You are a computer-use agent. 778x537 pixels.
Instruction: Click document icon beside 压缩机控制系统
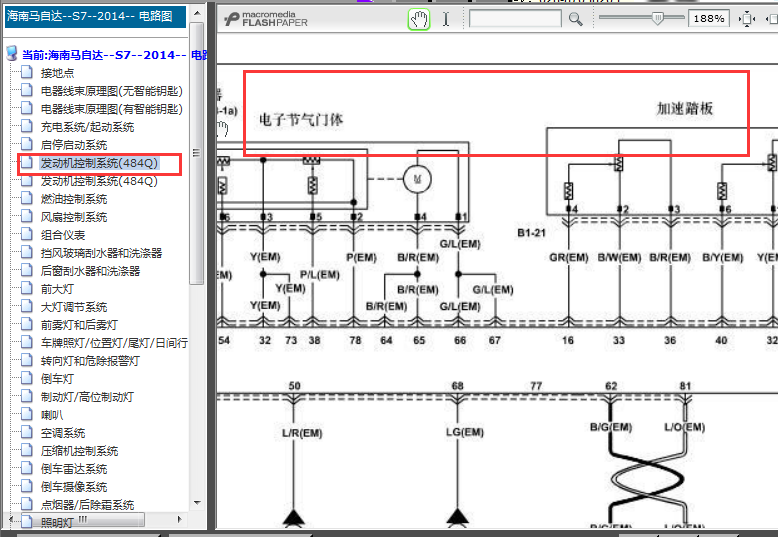coord(27,450)
